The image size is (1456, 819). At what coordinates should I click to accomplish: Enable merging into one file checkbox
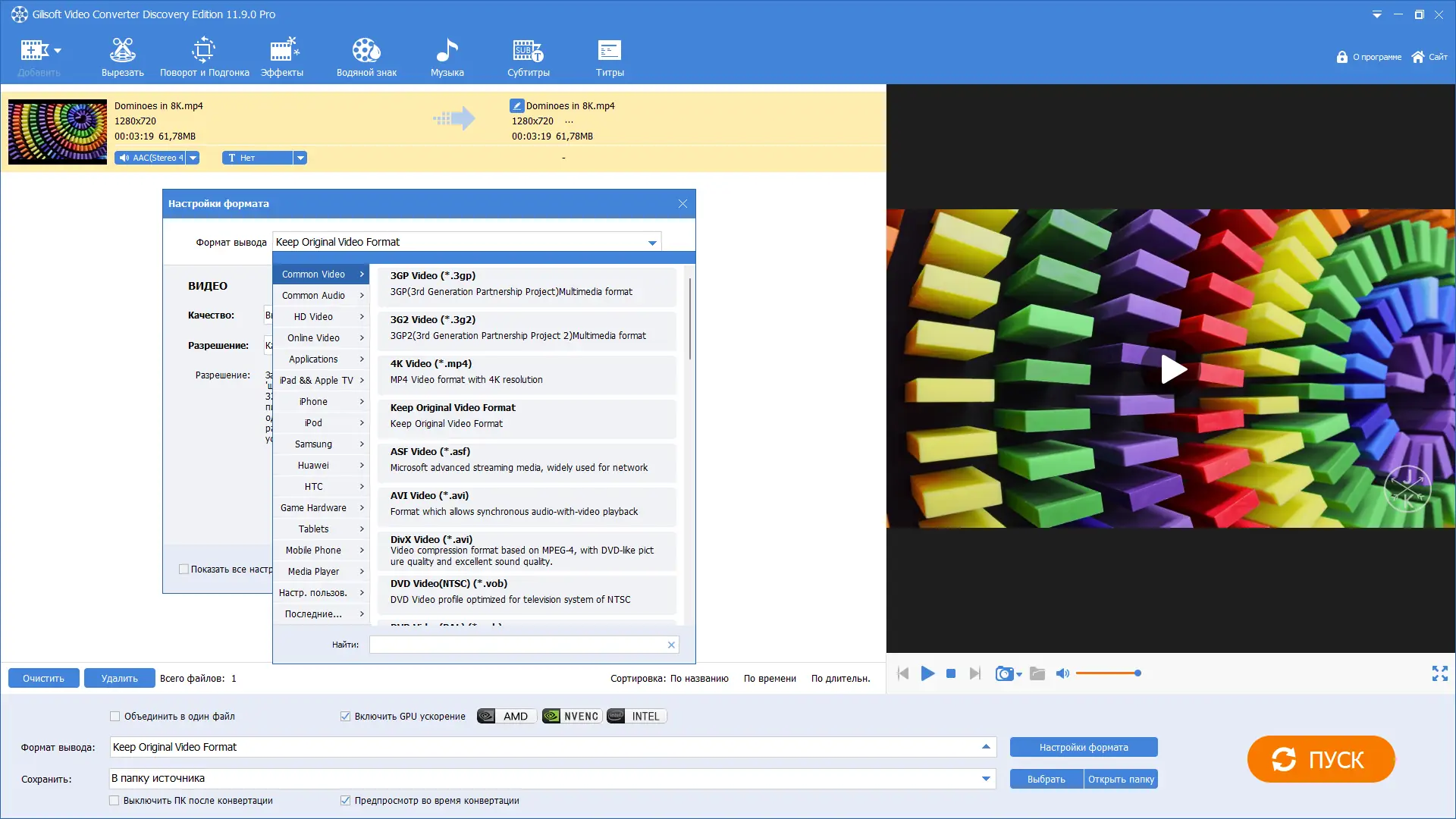[x=115, y=716]
